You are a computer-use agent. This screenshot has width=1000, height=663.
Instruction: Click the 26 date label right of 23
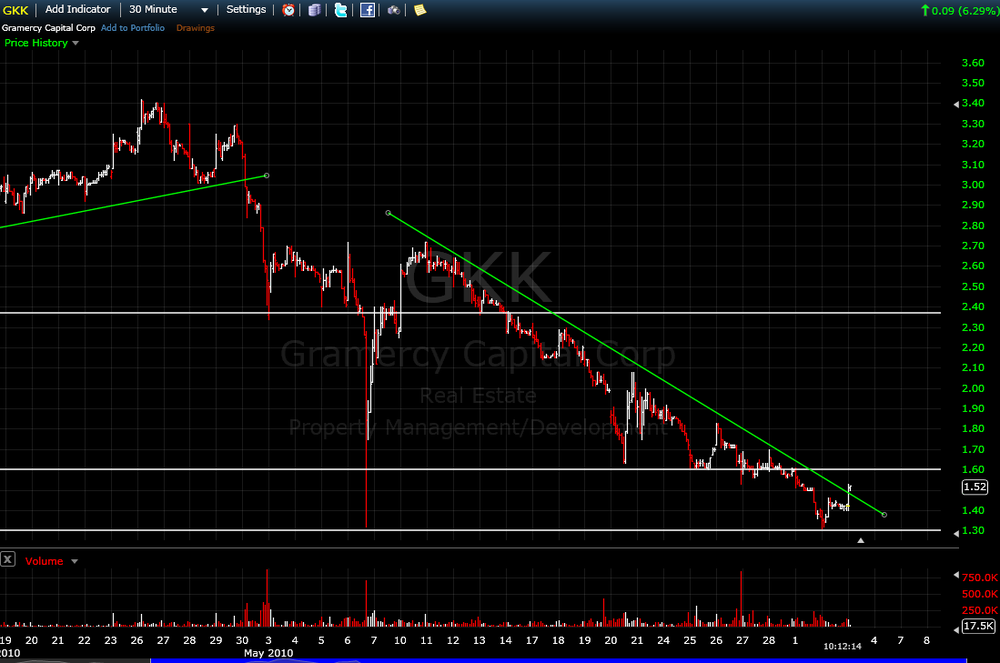[137, 640]
